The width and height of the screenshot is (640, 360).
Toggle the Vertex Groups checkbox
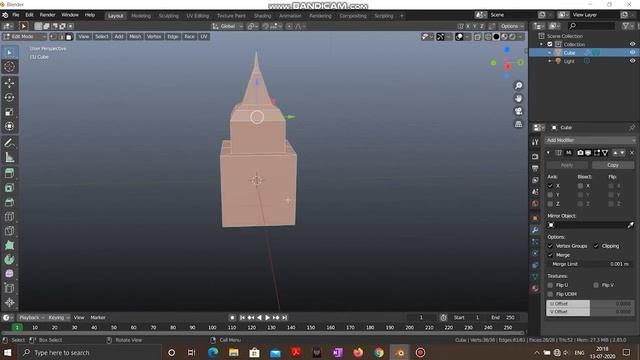[550, 246]
